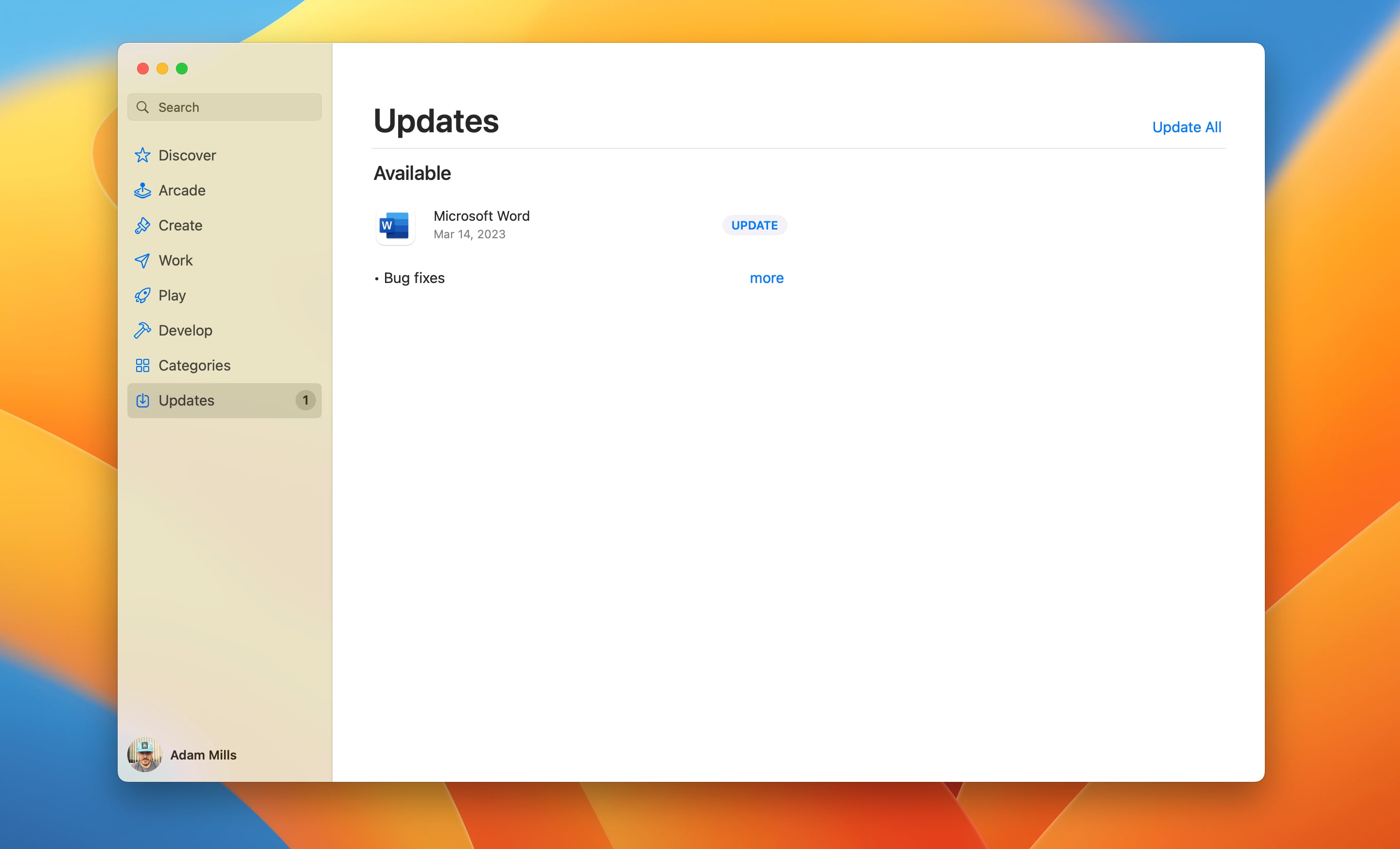Click the UPDATE button for Microsoft Word
This screenshot has height=849, width=1400.
click(754, 225)
